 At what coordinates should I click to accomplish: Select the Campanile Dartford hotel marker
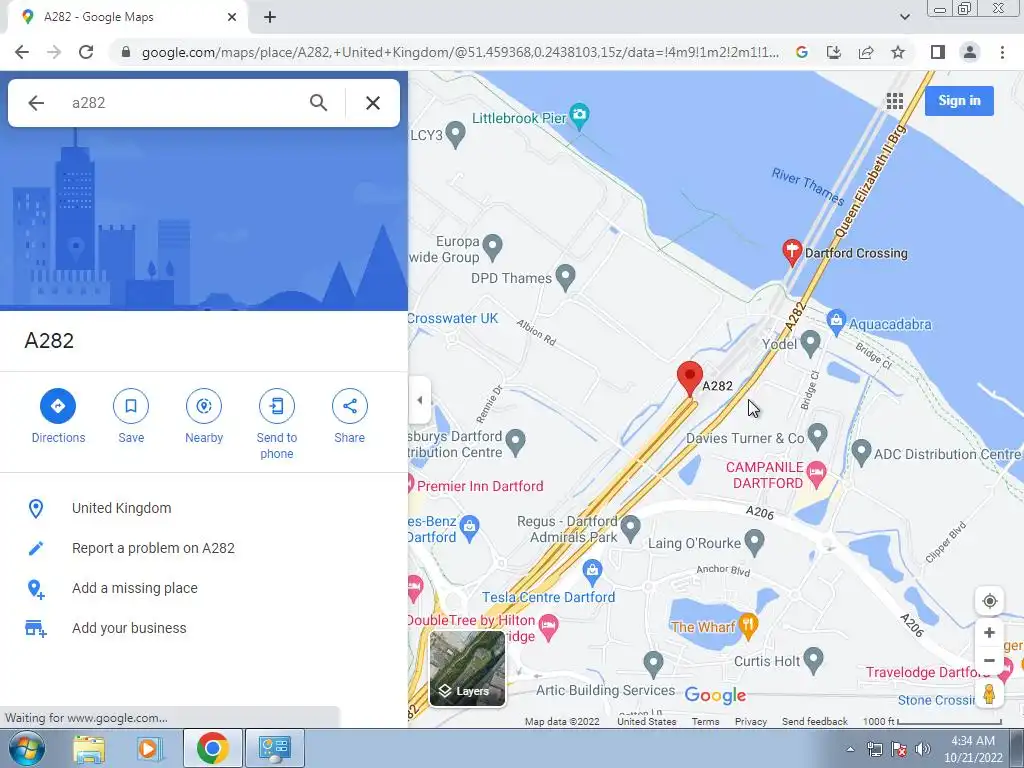pyautogui.click(x=816, y=473)
